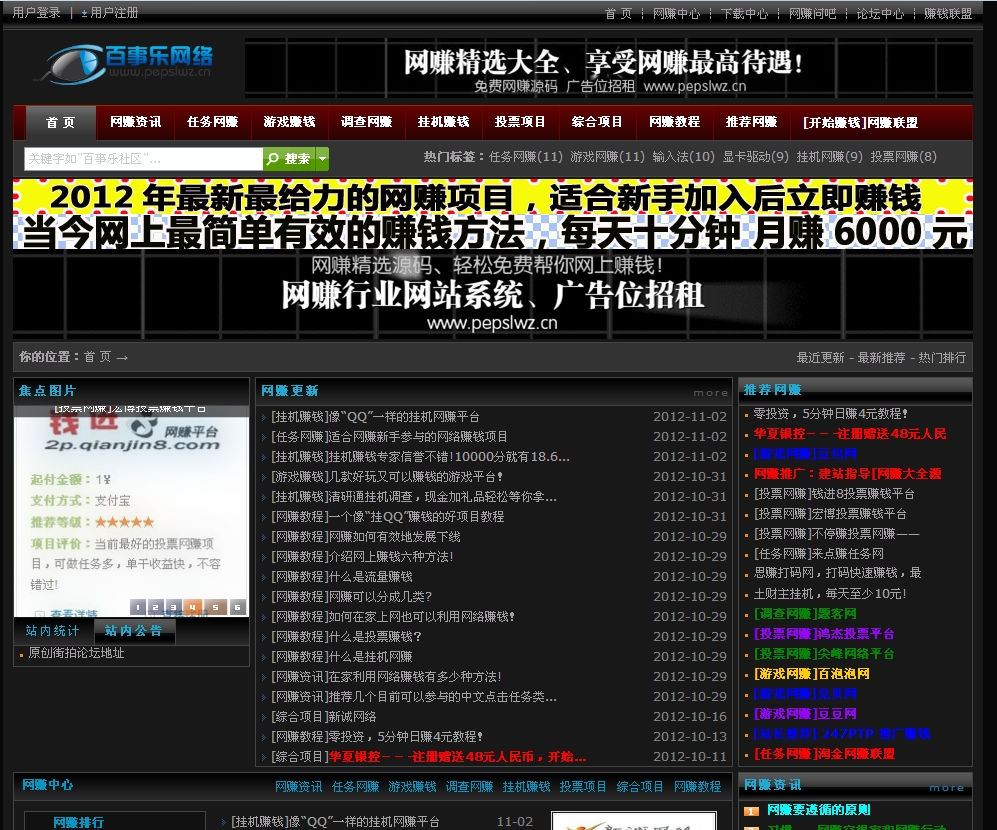Click slideshow page button 2
Viewport: 997px width, 830px height.
pos(156,607)
